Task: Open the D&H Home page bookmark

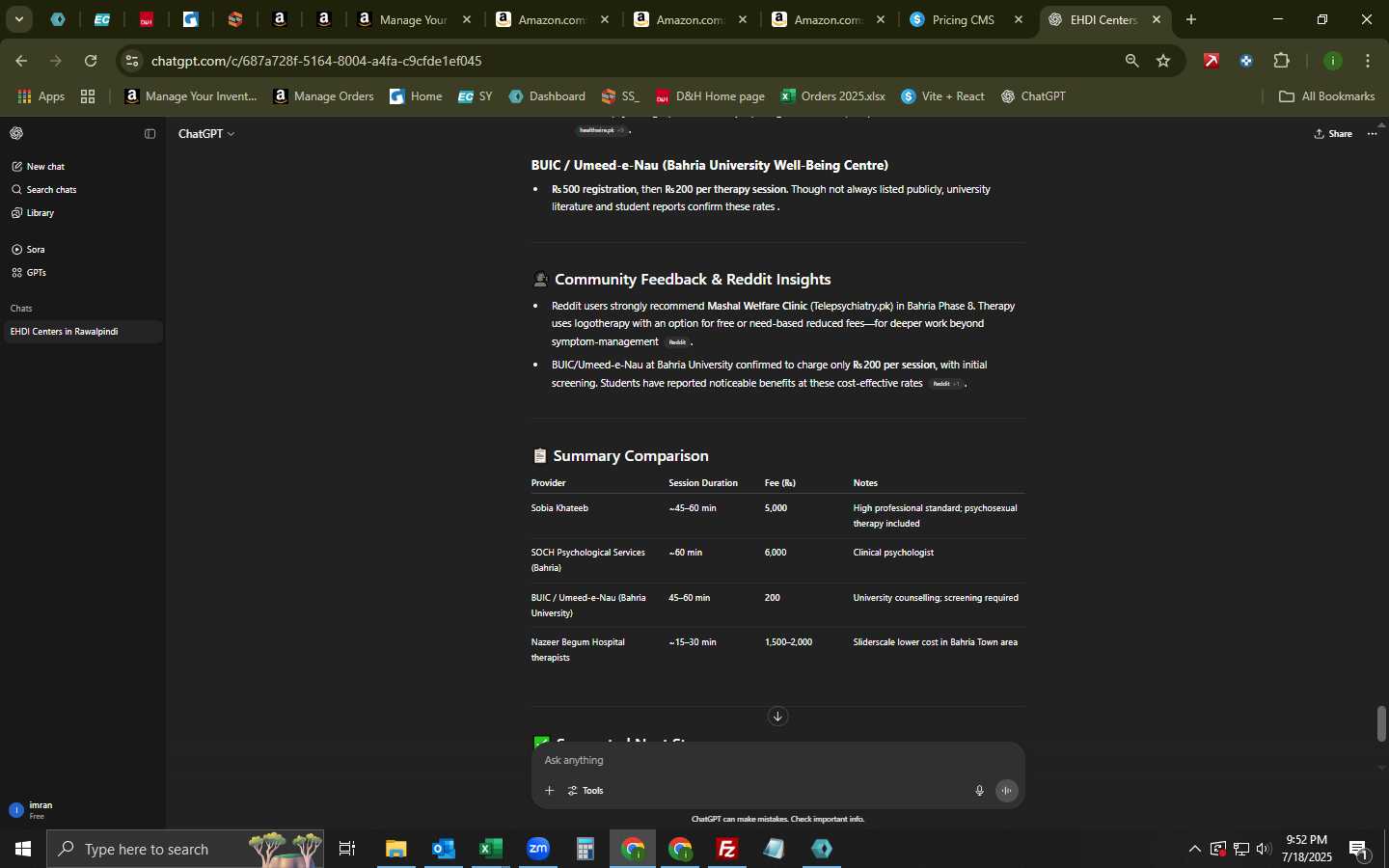Action: tap(710, 96)
